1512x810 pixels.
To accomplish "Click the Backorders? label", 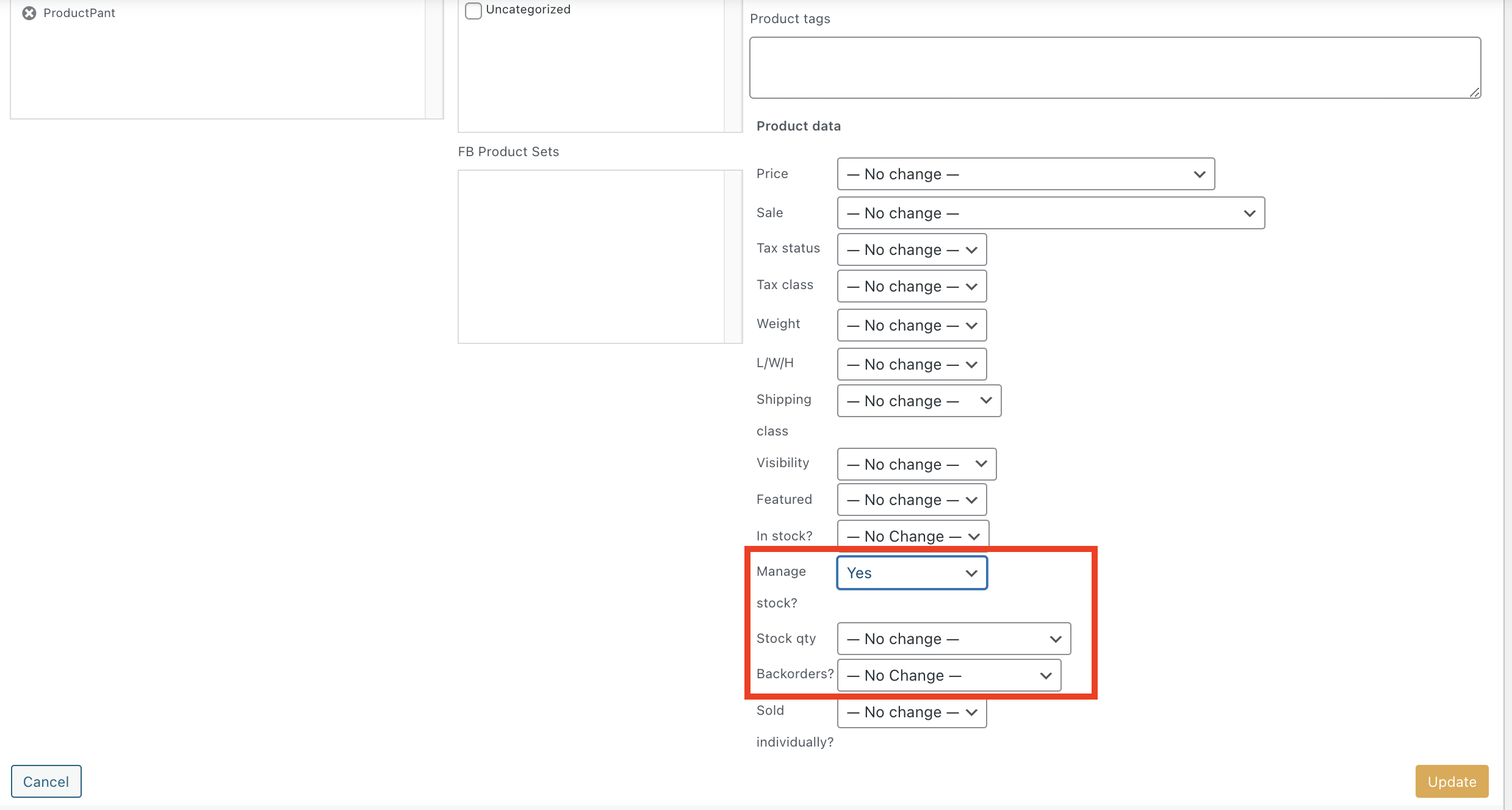I will [x=794, y=673].
